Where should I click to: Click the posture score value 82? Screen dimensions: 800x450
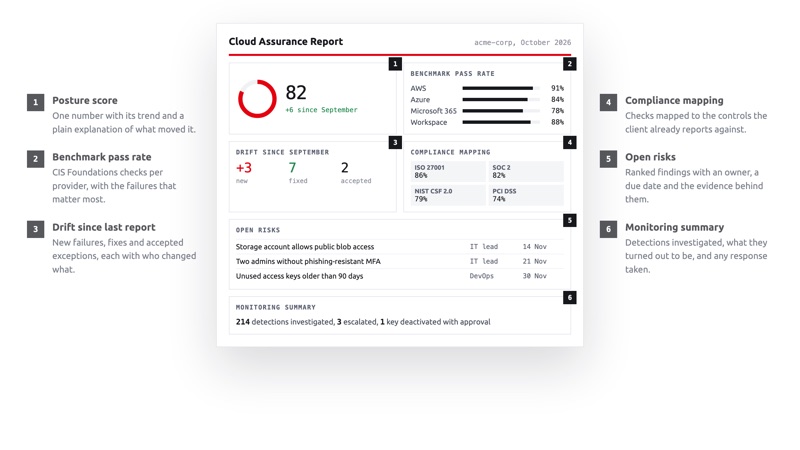(x=296, y=92)
